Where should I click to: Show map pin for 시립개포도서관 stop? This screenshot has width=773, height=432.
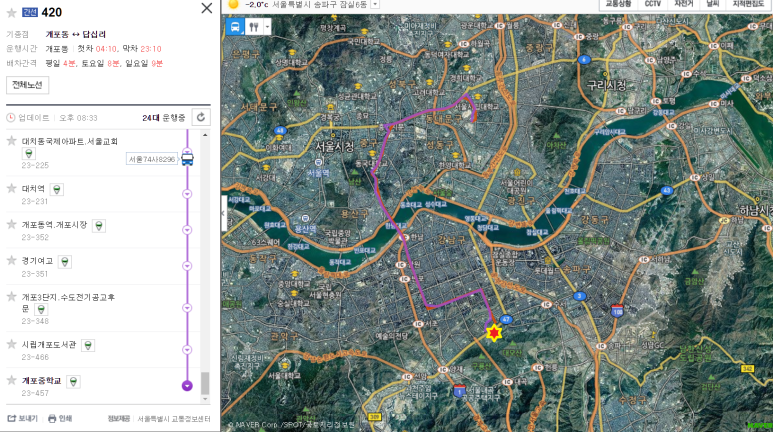tap(88, 345)
